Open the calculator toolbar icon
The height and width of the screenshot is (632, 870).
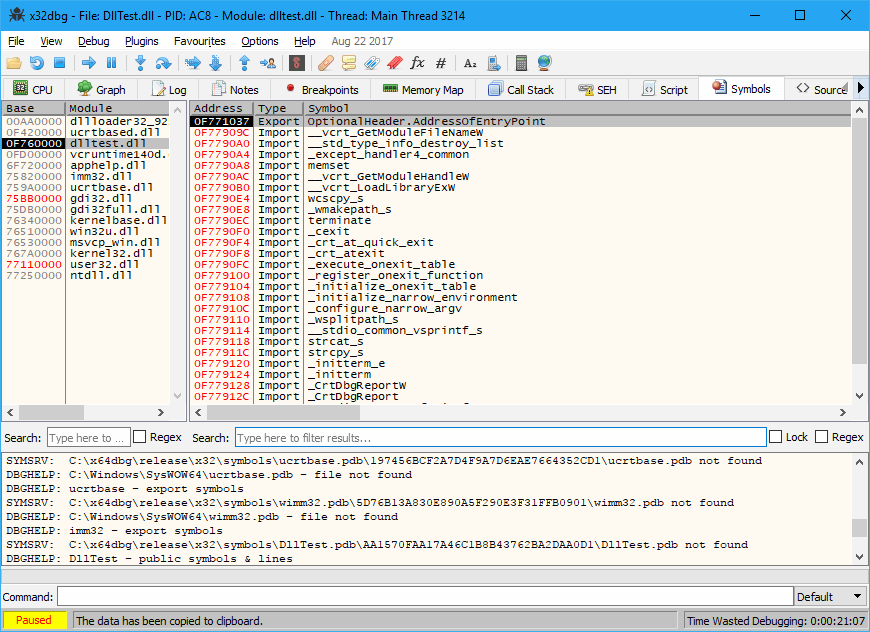[521, 62]
